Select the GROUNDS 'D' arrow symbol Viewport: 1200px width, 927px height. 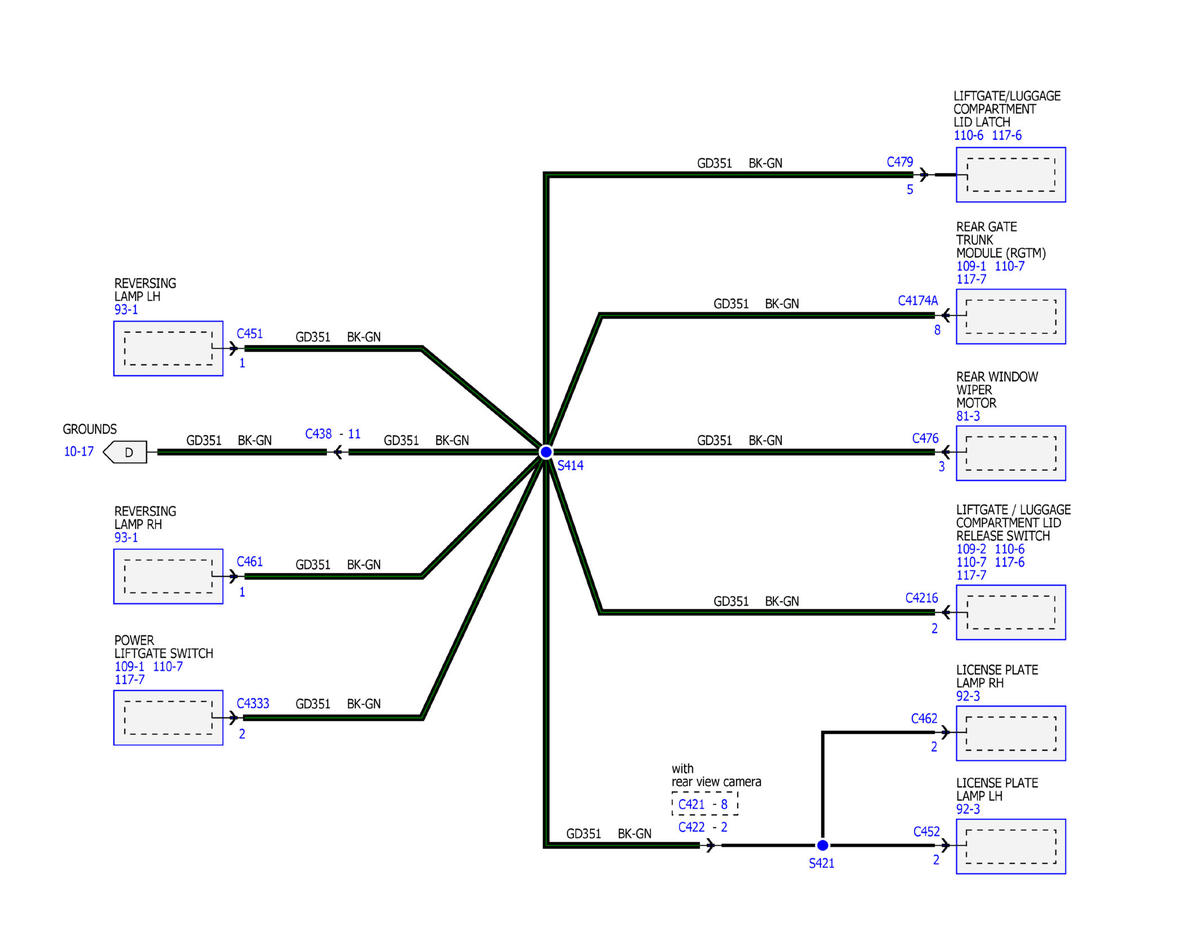click(126, 452)
